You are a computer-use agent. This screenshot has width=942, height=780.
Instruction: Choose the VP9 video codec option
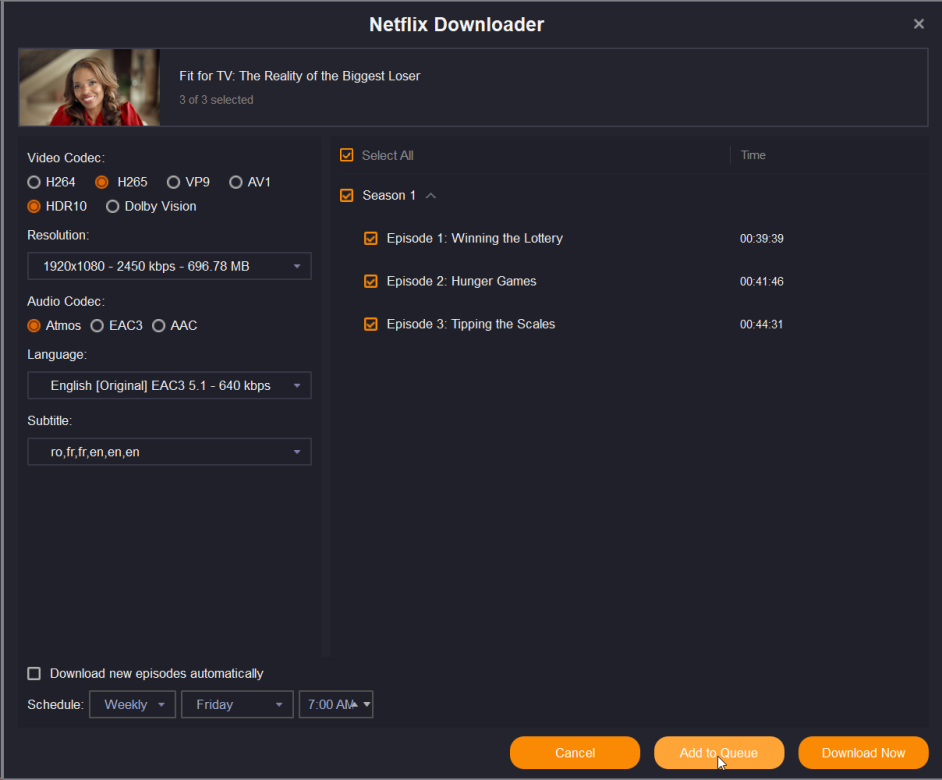(x=174, y=182)
